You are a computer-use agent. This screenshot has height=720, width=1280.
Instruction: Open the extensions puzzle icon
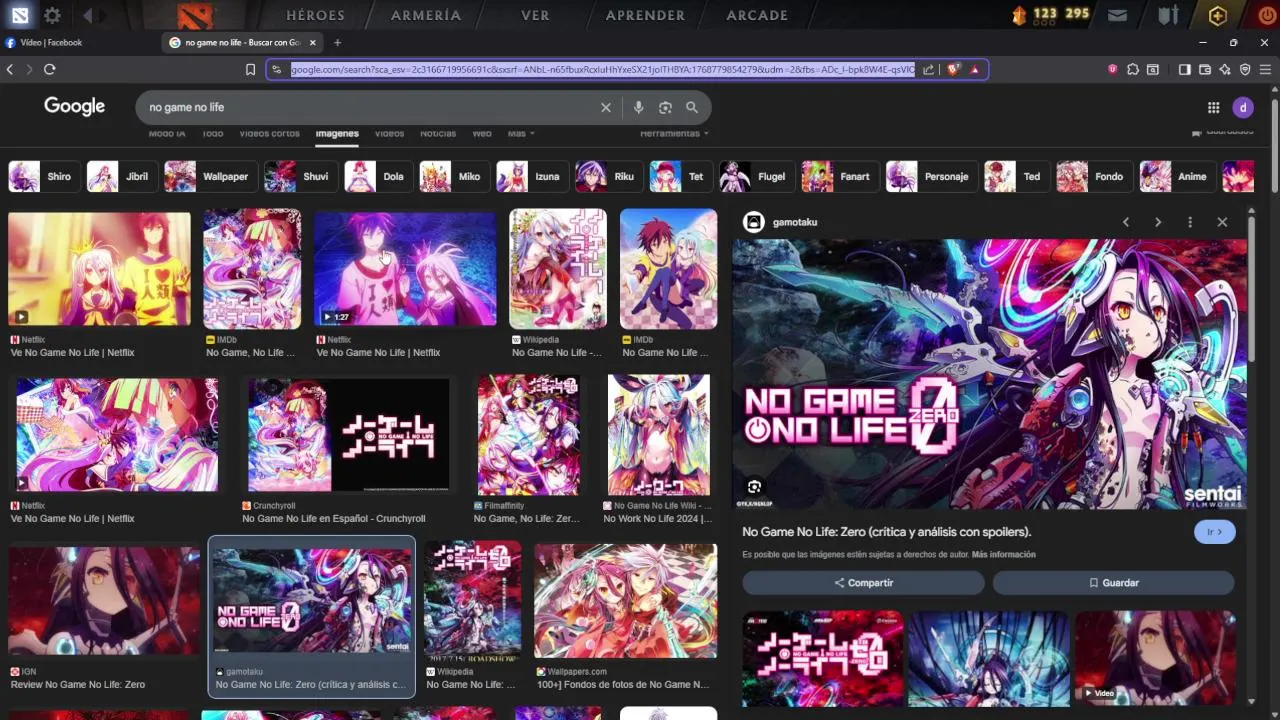1133,69
